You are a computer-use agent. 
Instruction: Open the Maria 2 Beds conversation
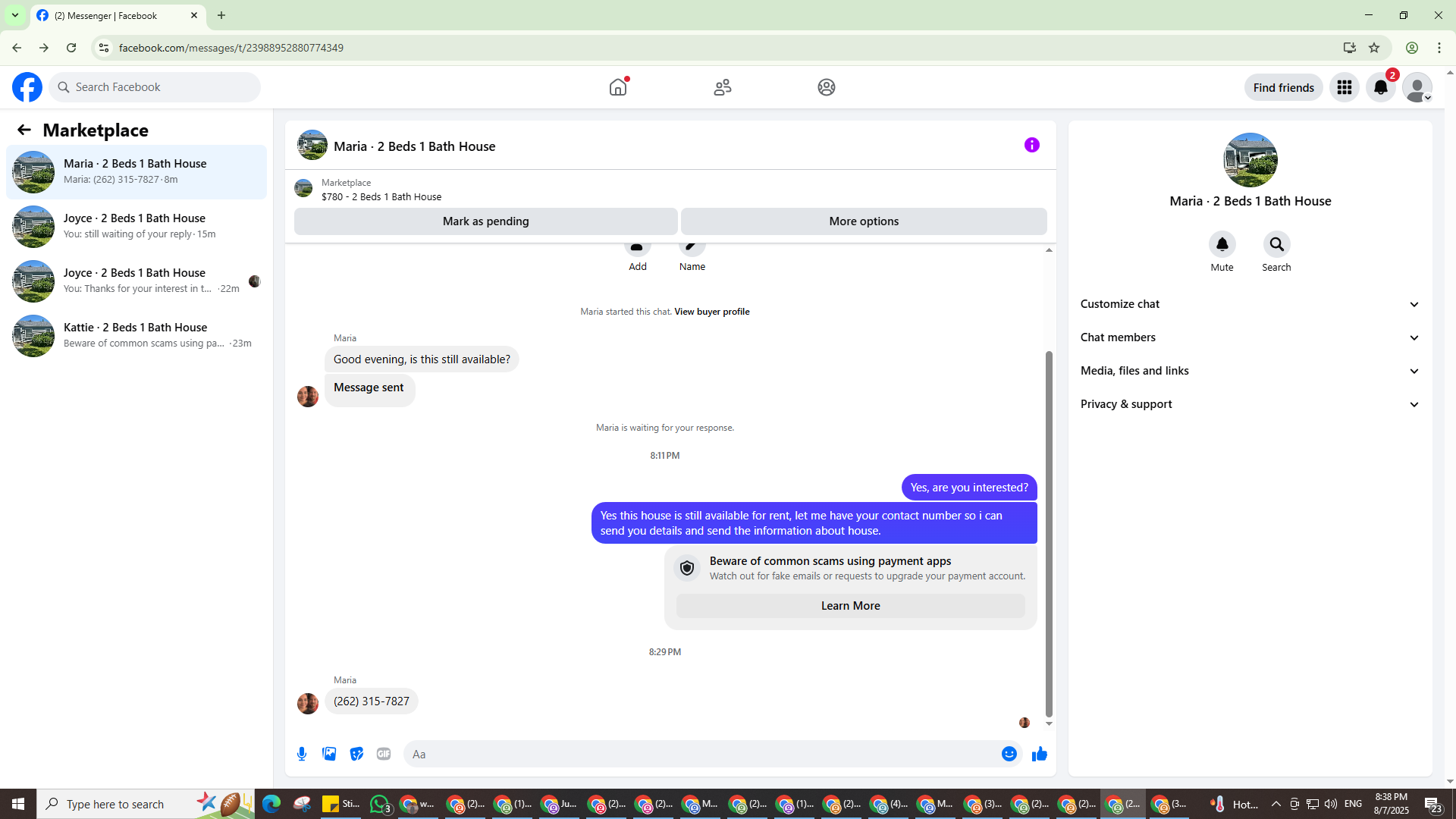point(136,172)
